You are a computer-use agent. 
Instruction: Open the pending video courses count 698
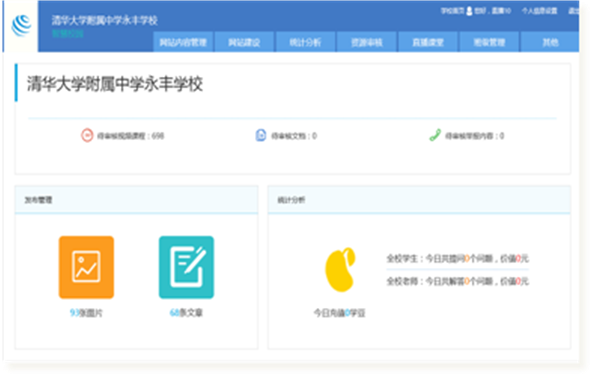[x=130, y=136]
